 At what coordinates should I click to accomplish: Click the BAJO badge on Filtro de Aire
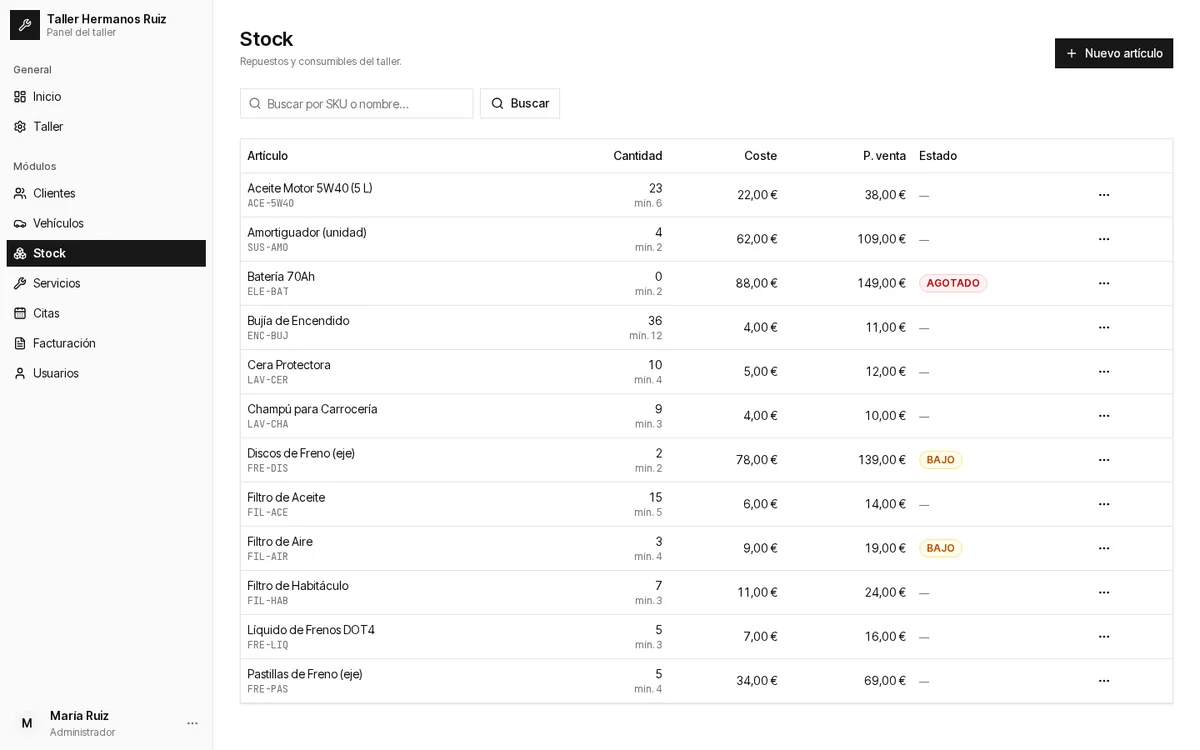(x=941, y=548)
